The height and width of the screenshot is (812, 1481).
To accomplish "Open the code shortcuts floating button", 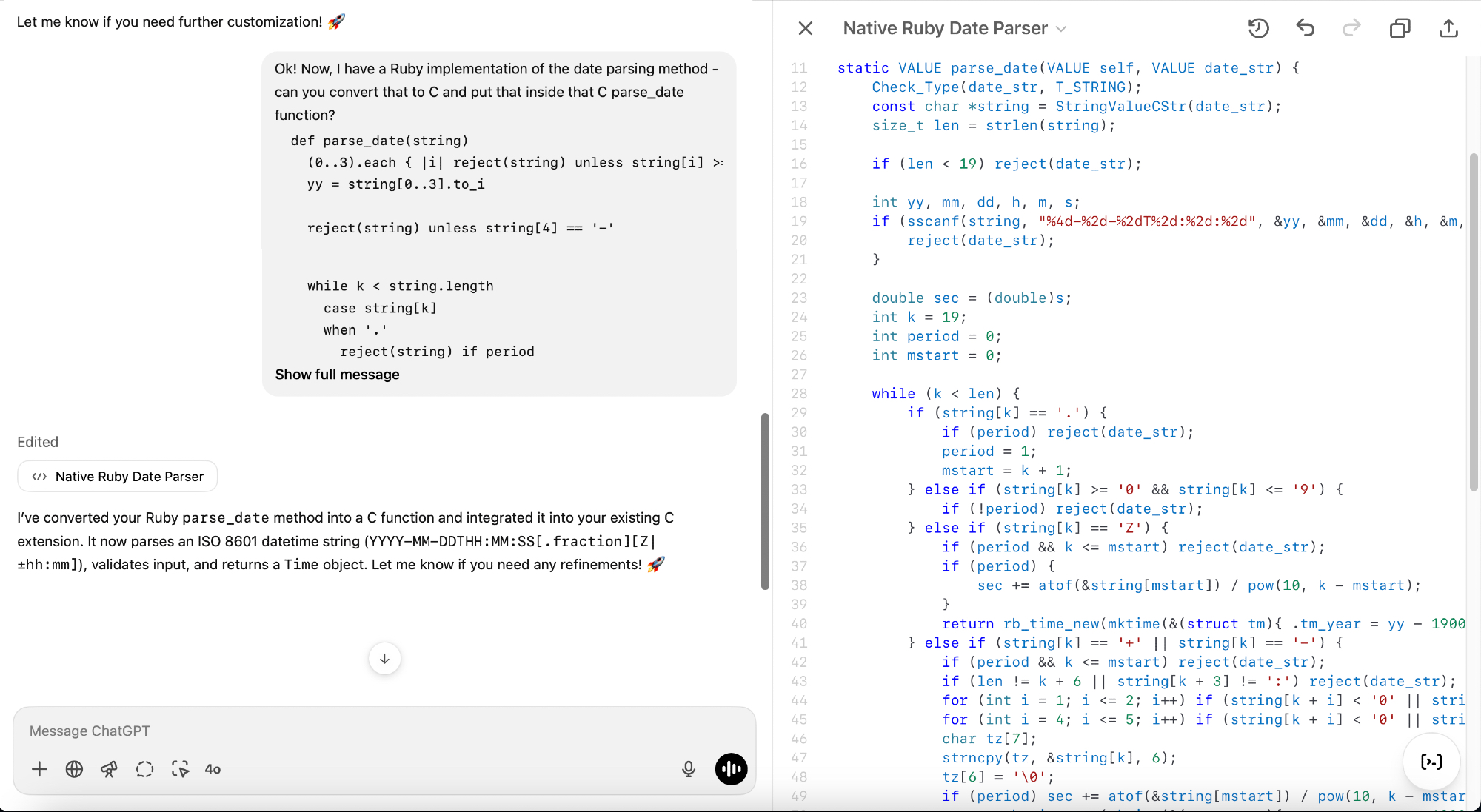I will click(1431, 762).
